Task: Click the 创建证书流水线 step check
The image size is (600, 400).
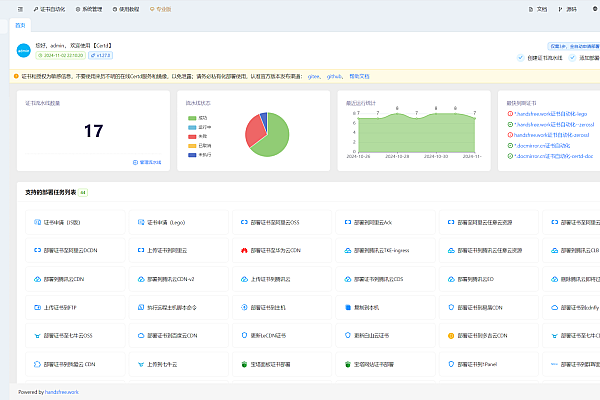Action: click(x=520, y=58)
